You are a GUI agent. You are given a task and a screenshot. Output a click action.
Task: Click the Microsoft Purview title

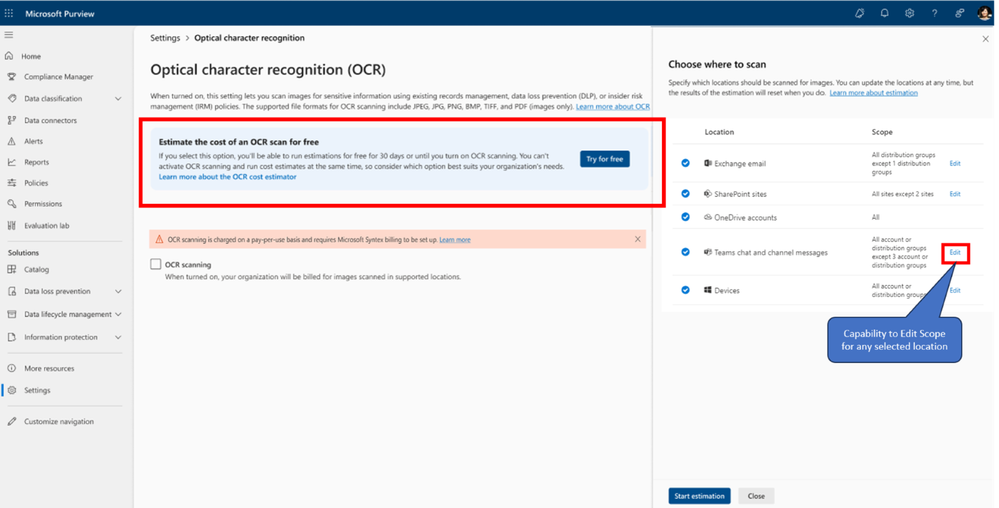tap(60, 13)
